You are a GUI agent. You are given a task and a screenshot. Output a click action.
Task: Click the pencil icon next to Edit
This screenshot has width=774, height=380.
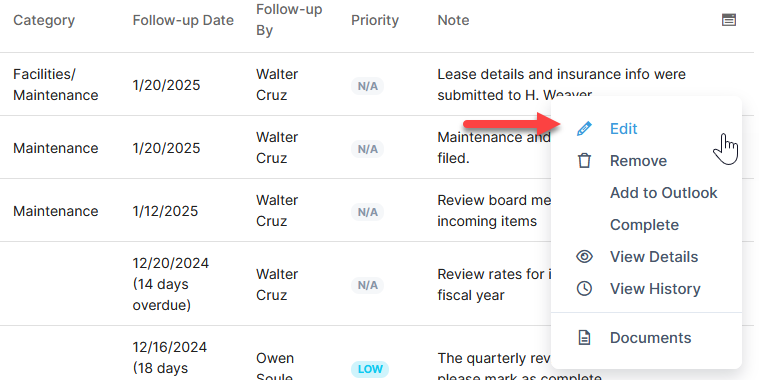(x=584, y=129)
